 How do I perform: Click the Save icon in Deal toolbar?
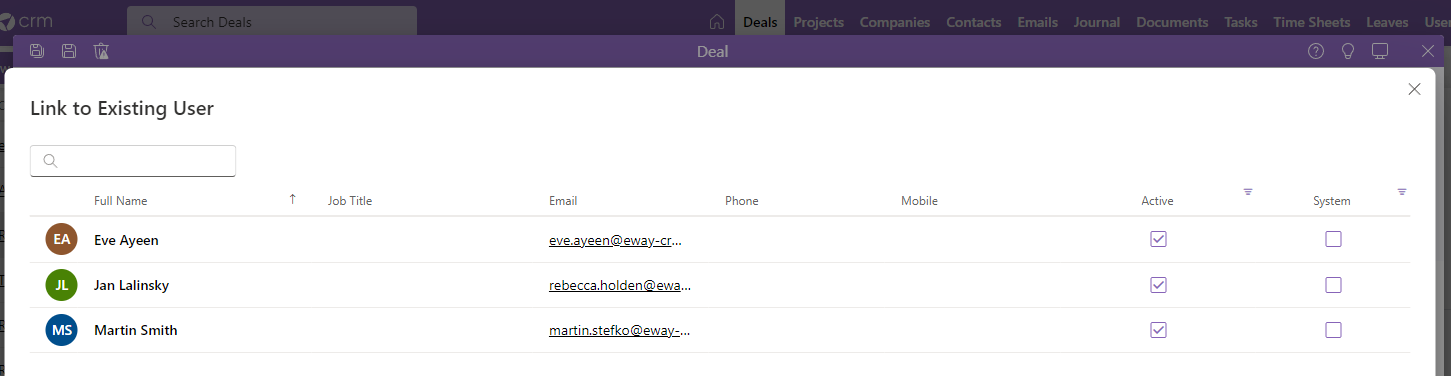coord(69,51)
